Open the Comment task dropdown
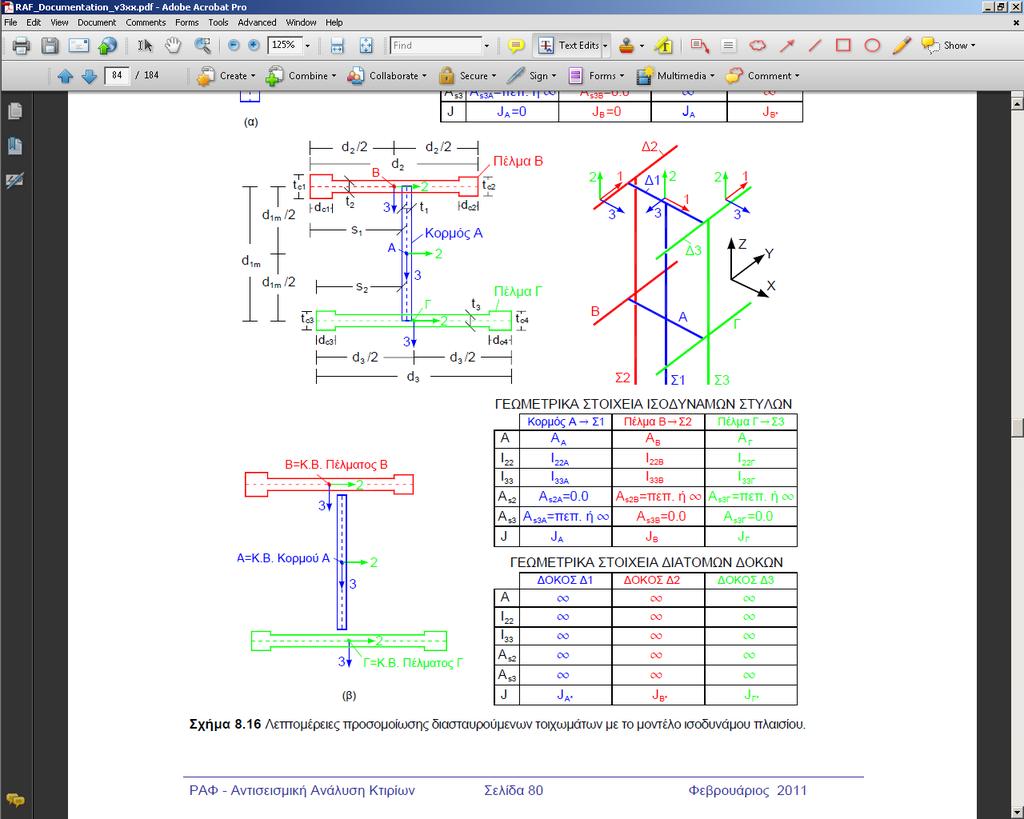 [x=763, y=76]
